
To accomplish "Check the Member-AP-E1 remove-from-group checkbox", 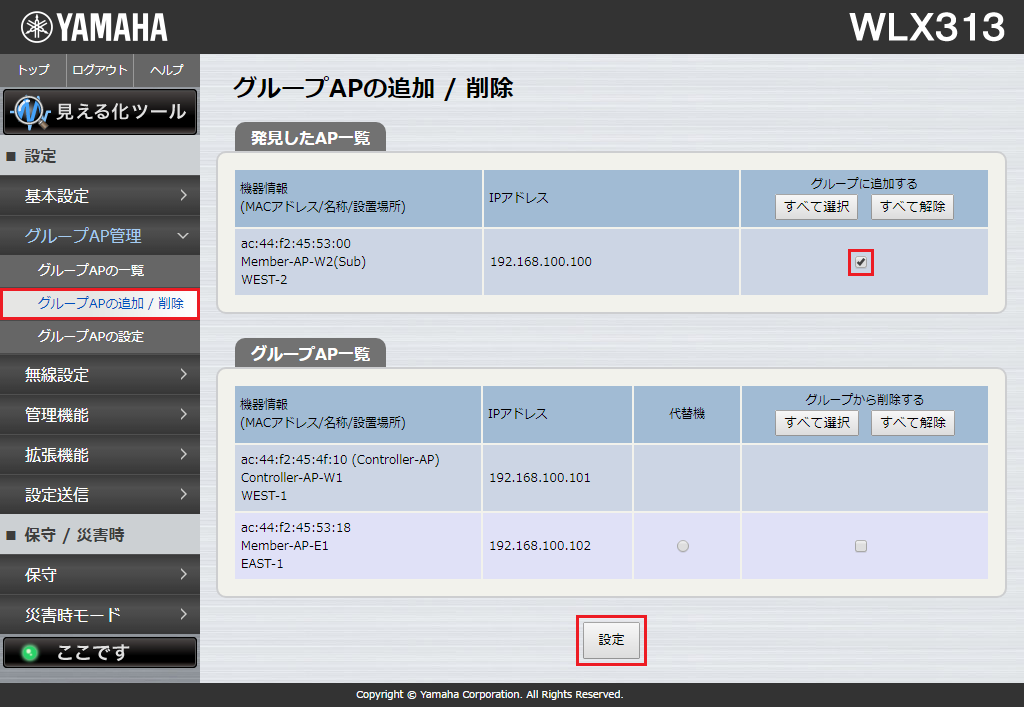I will [x=861, y=546].
